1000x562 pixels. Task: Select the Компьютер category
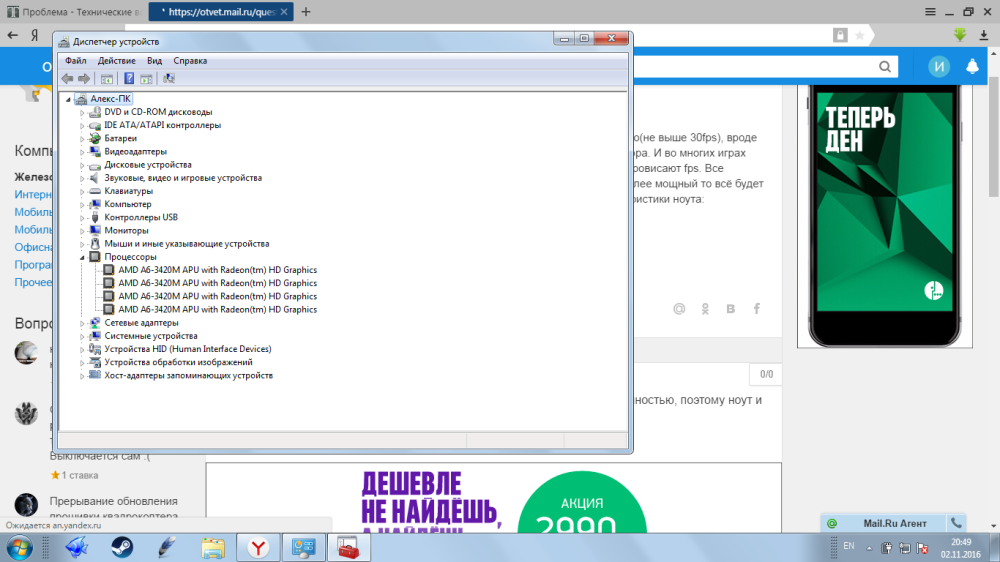pos(128,204)
